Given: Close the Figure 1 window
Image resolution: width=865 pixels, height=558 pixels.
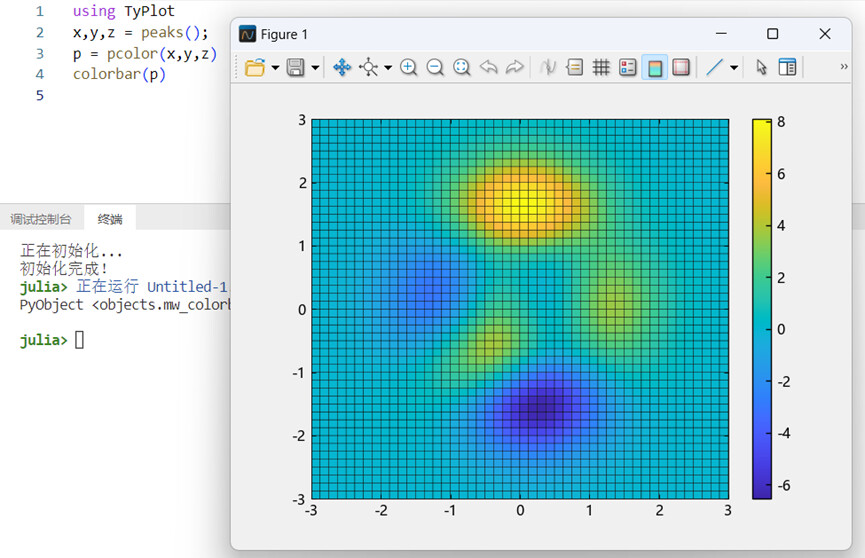Looking at the screenshot, I should (825, 34).
